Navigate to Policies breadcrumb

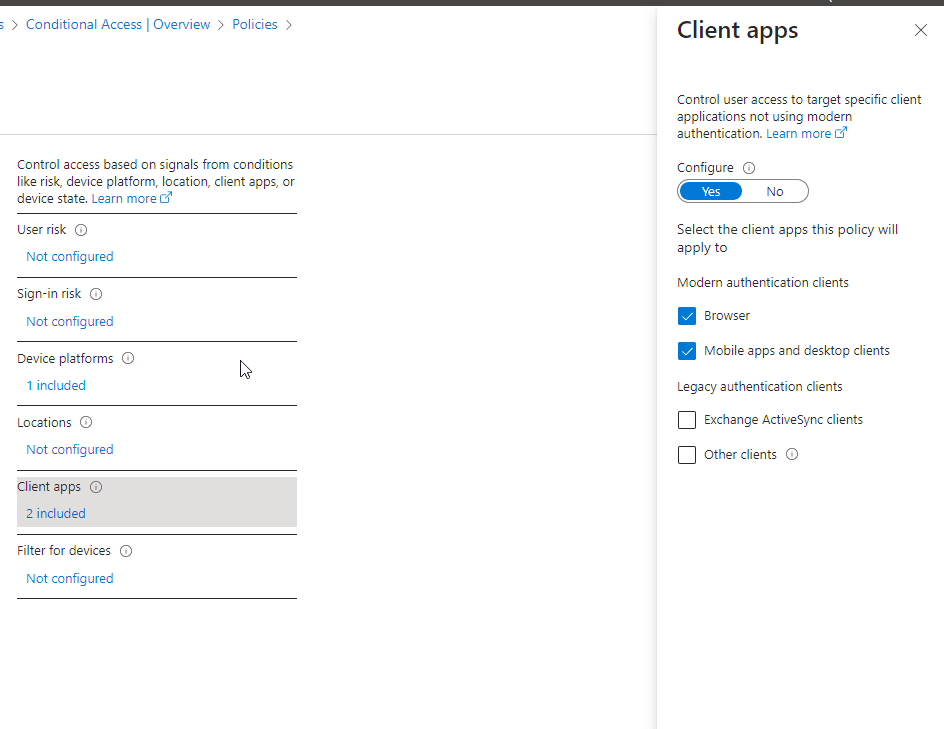coord(254,24)
